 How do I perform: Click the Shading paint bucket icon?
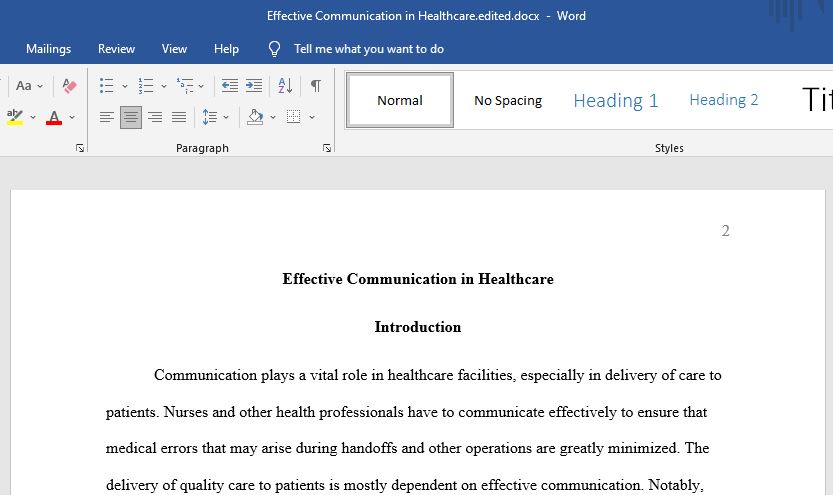(x=256, y=117)
